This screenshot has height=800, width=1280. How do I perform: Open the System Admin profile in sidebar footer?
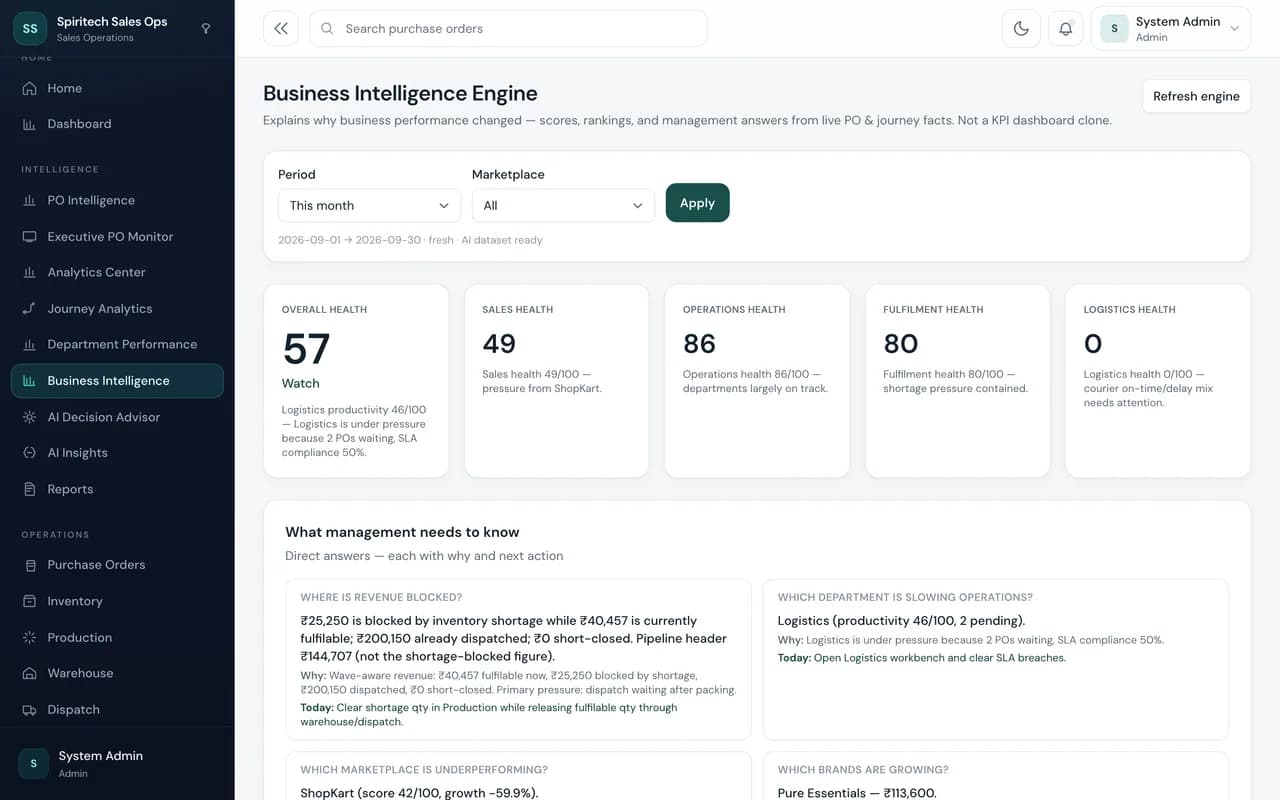117,763
